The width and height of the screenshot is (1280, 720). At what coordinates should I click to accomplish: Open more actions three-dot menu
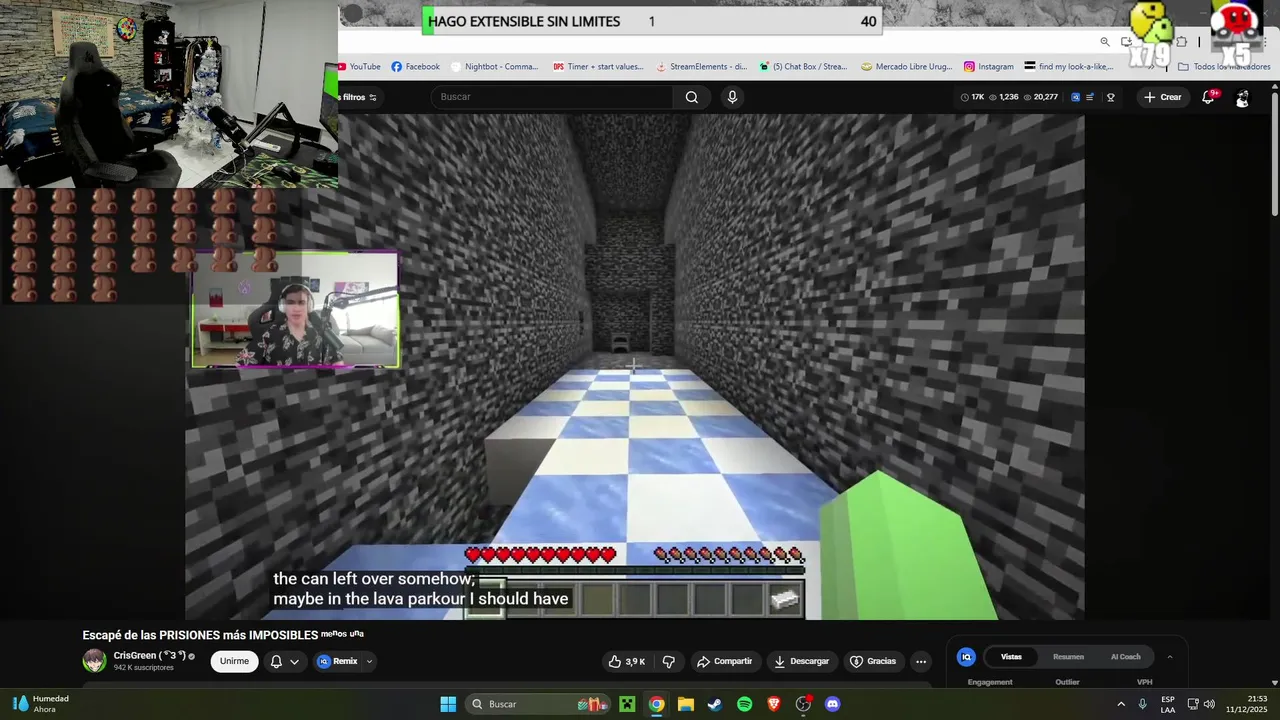click(921, 661)
